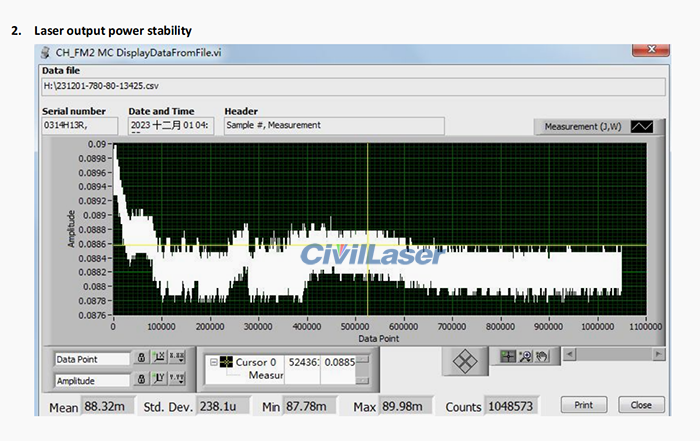Click the Data file path field
Screen dimensions: 700x441
tap(354, 86)
